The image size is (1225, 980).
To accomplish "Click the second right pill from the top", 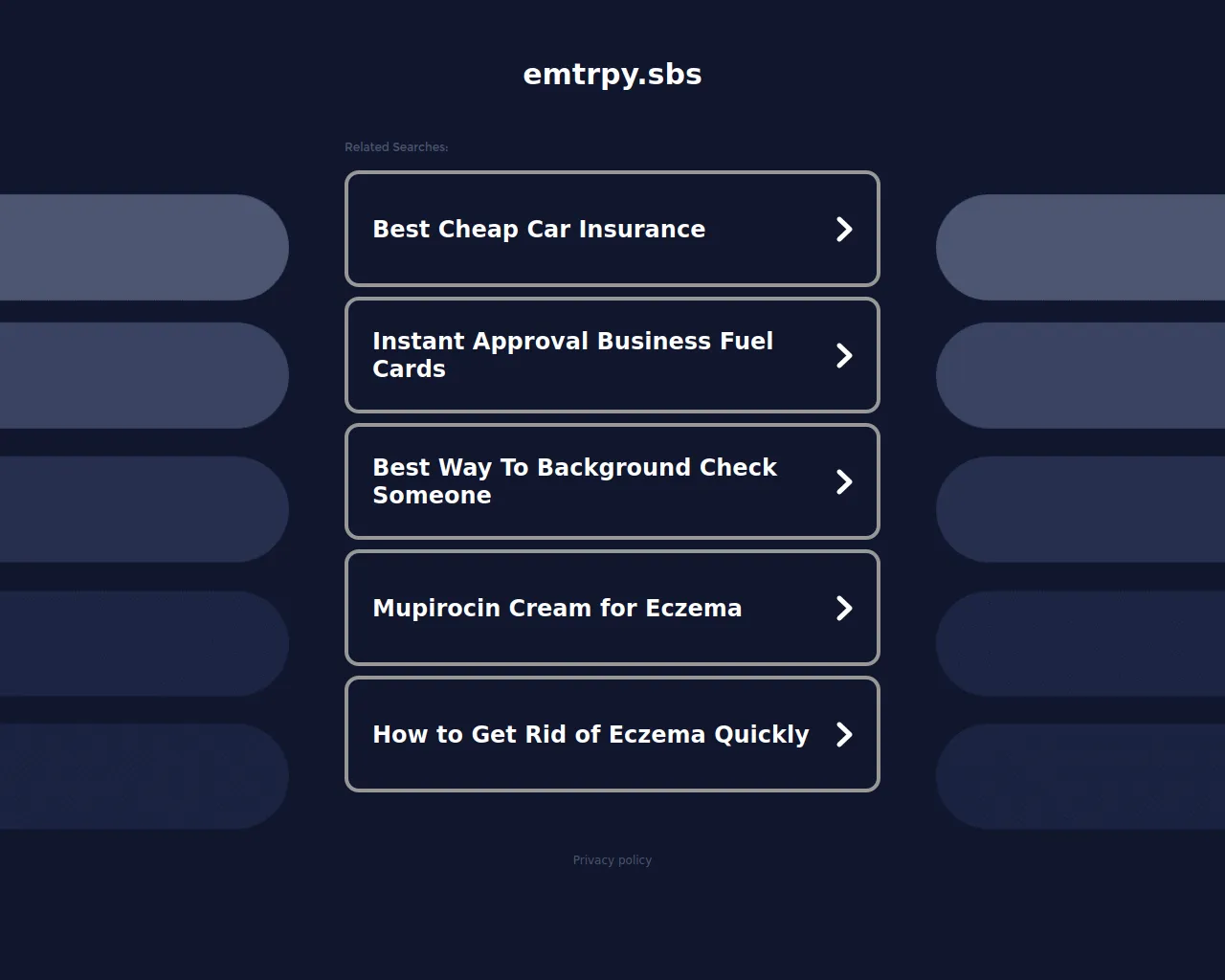I will [x=1081, y=375].
